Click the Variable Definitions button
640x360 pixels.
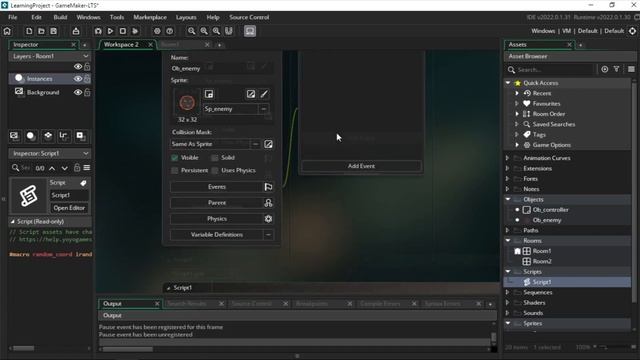pos(217,235)
